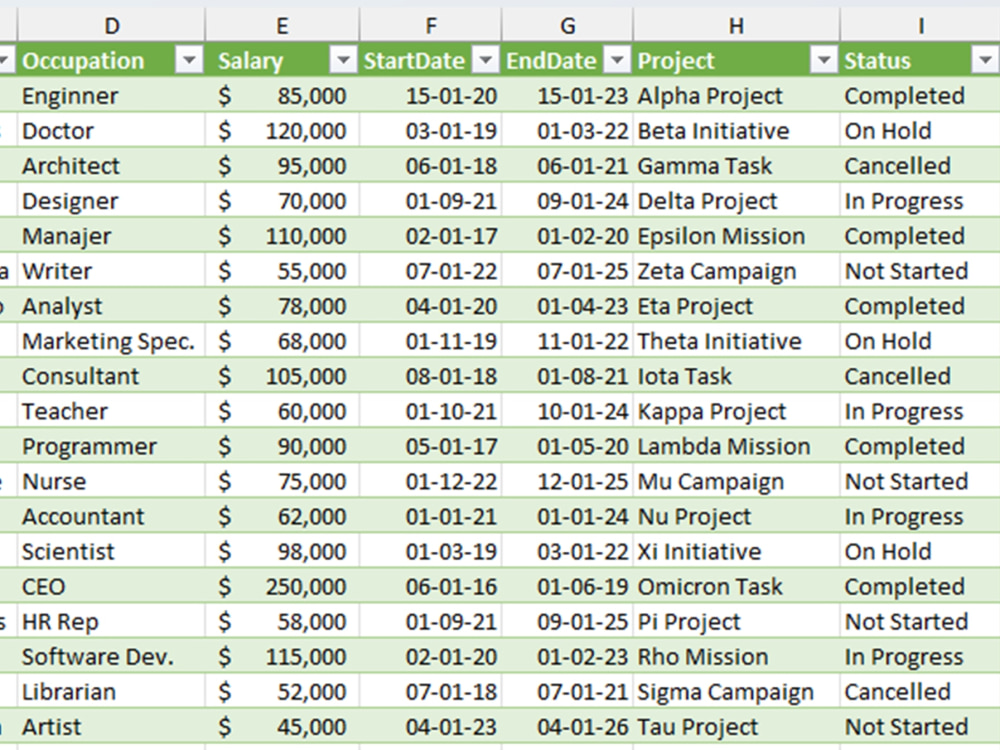
Task: Click the Occupation header cell
Action: [x=112, y=61]
